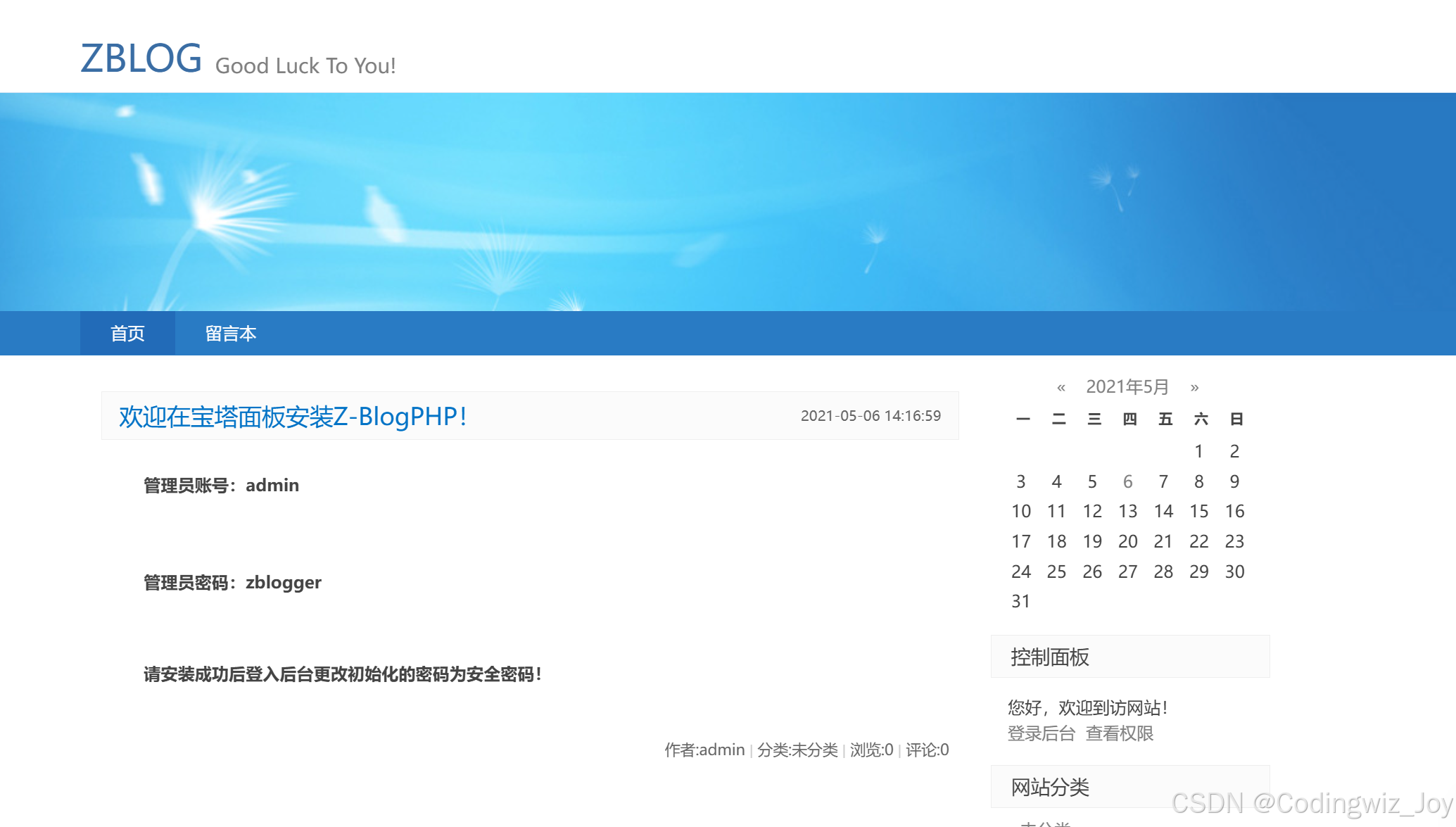Go to next month with » arrow
This screenshot has height=827, width=1456.
[x=1195, y=386]
